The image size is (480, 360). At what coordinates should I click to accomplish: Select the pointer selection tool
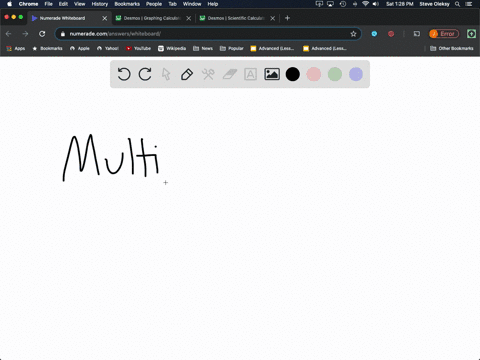166,74
